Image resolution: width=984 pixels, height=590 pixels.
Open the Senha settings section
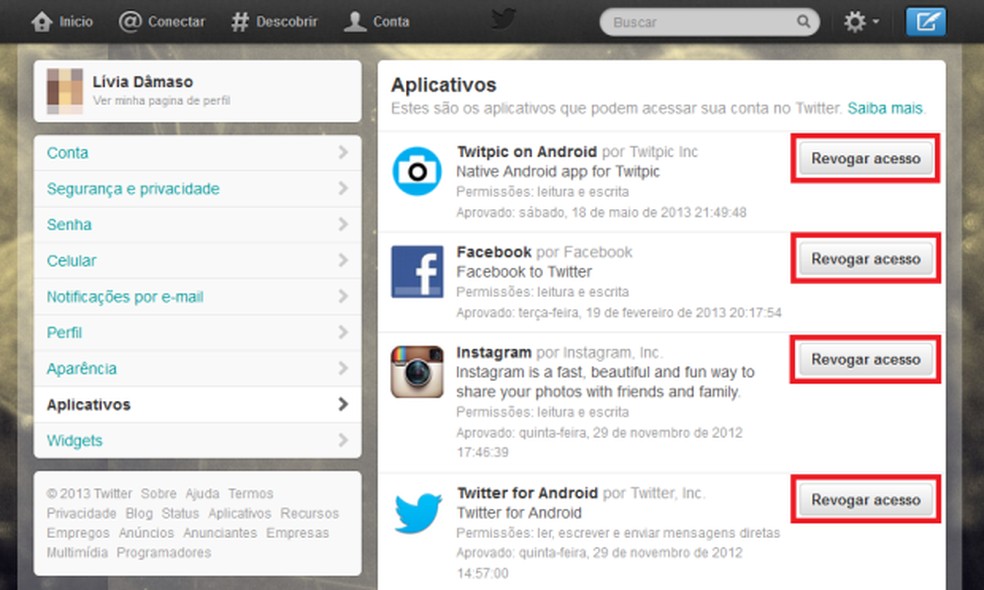(x=198, y=225)
